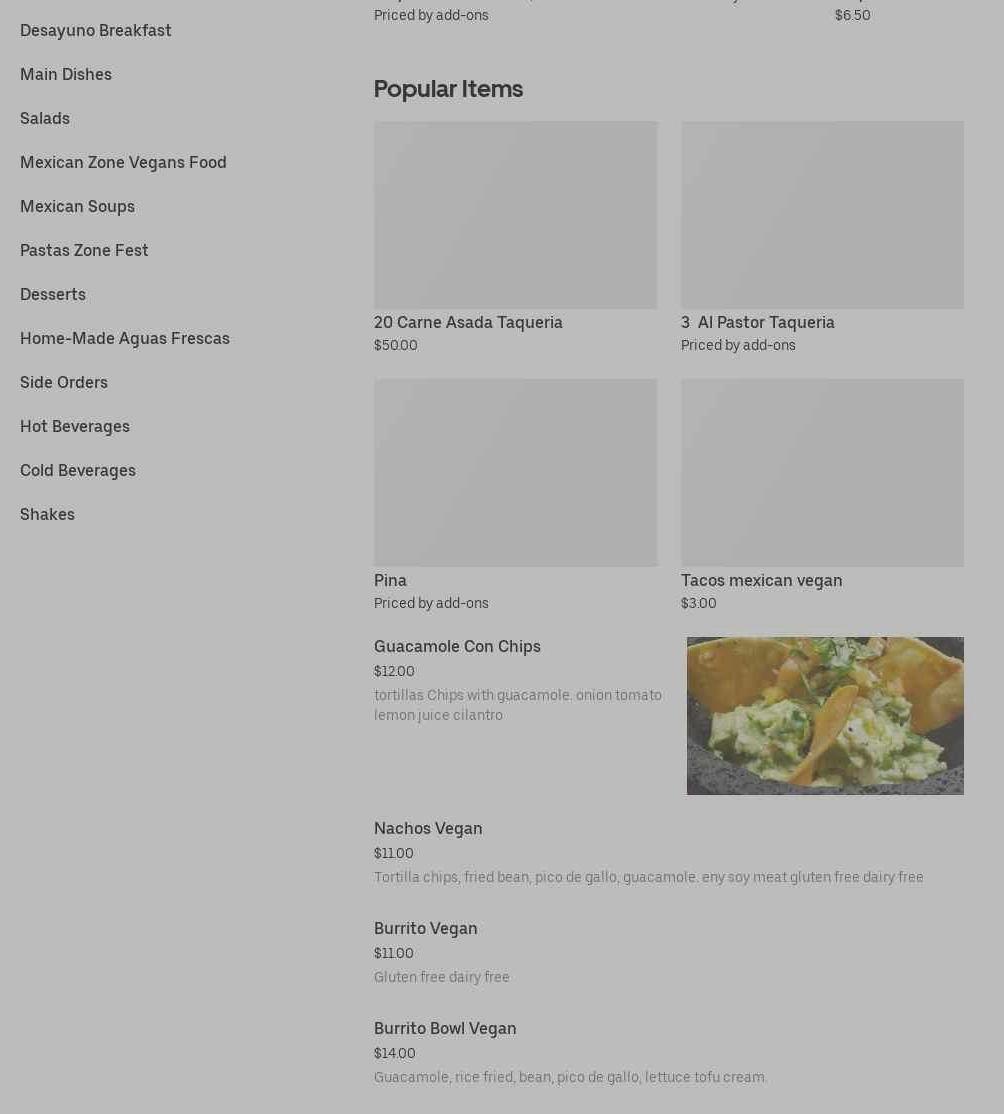Jump to the Mexican Soups category
Image resolution: width=1004 pixels, height=1114 pixels.
click(77, 207)
